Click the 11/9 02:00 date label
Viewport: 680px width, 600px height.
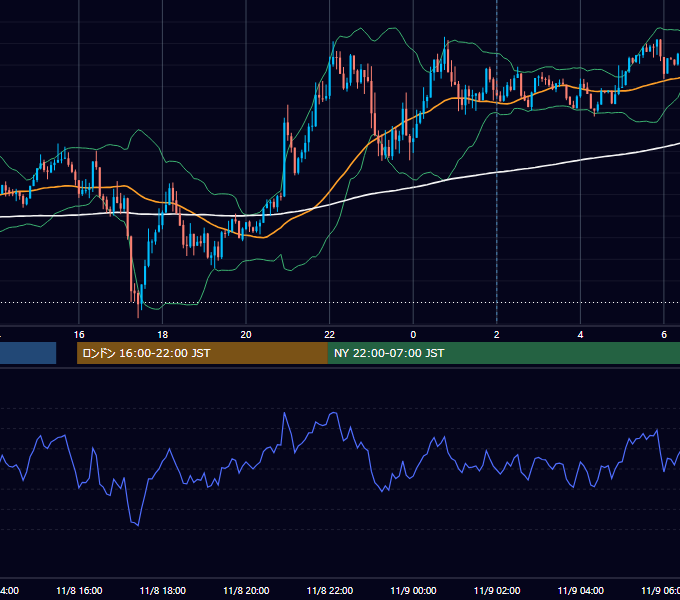click(497, 591)
